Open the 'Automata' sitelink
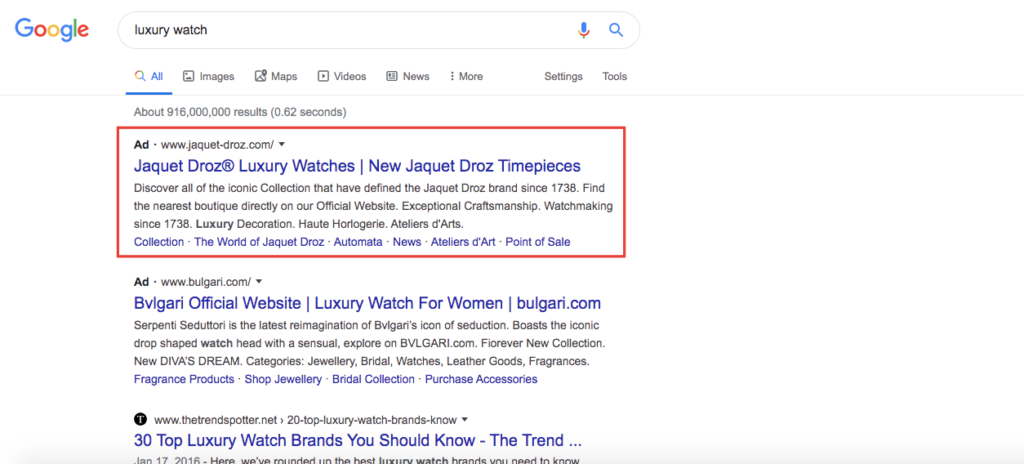The image size is (1024, 464). pyautogui.click(x=358, y=242)
